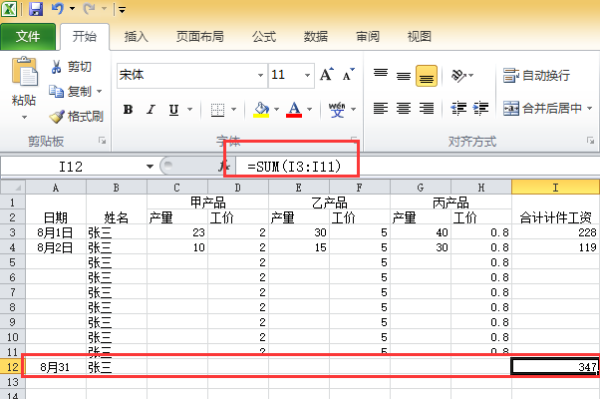Click Align Text Right icon
This screenshot has width=600, height=399.
click(426, 109)
